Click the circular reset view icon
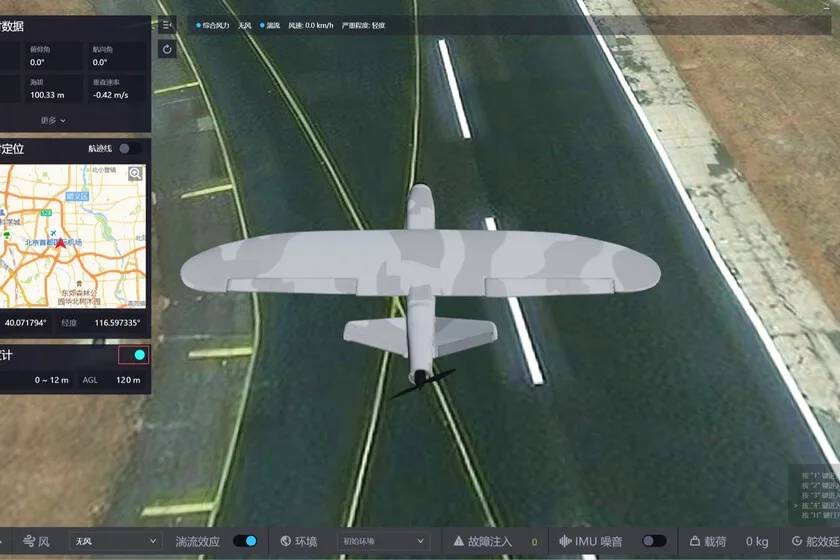Image resolution: width=840 pixels, height=560 pixels. pos(167,49)
